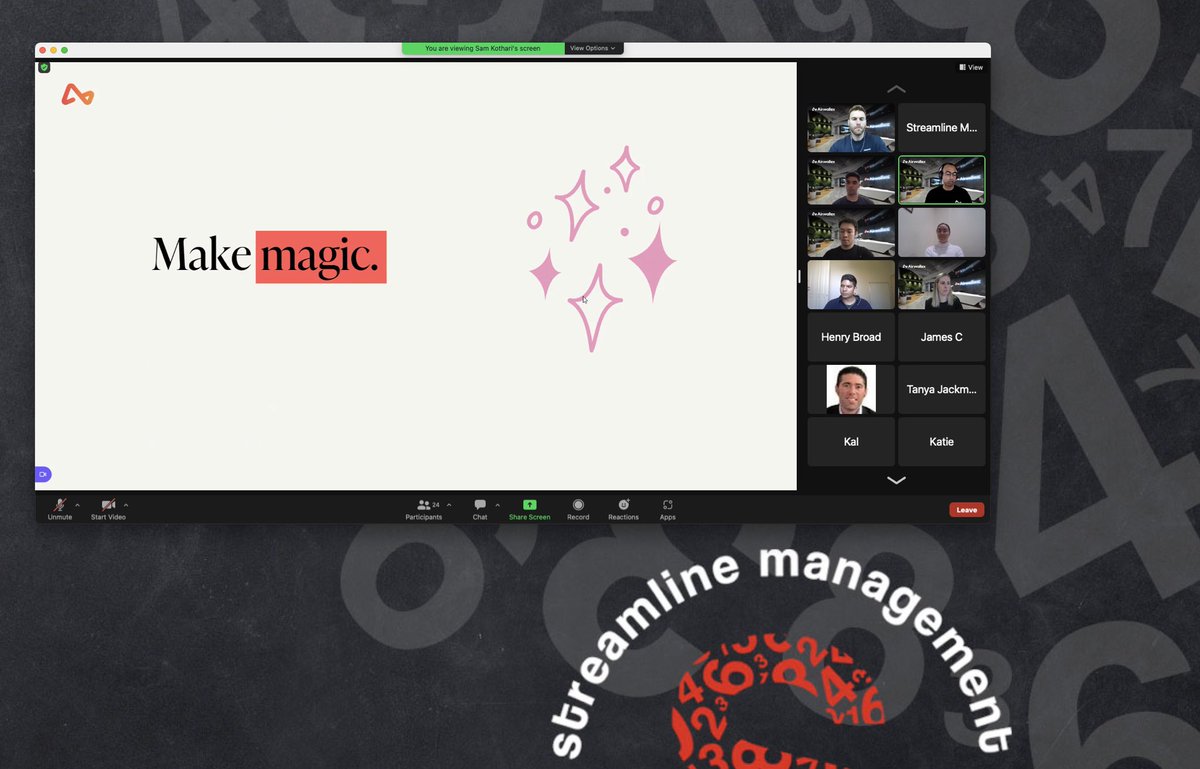Click the profile photo of man in suit
Viewport: 1200px width, 769px height.
[x=851, y=389]
